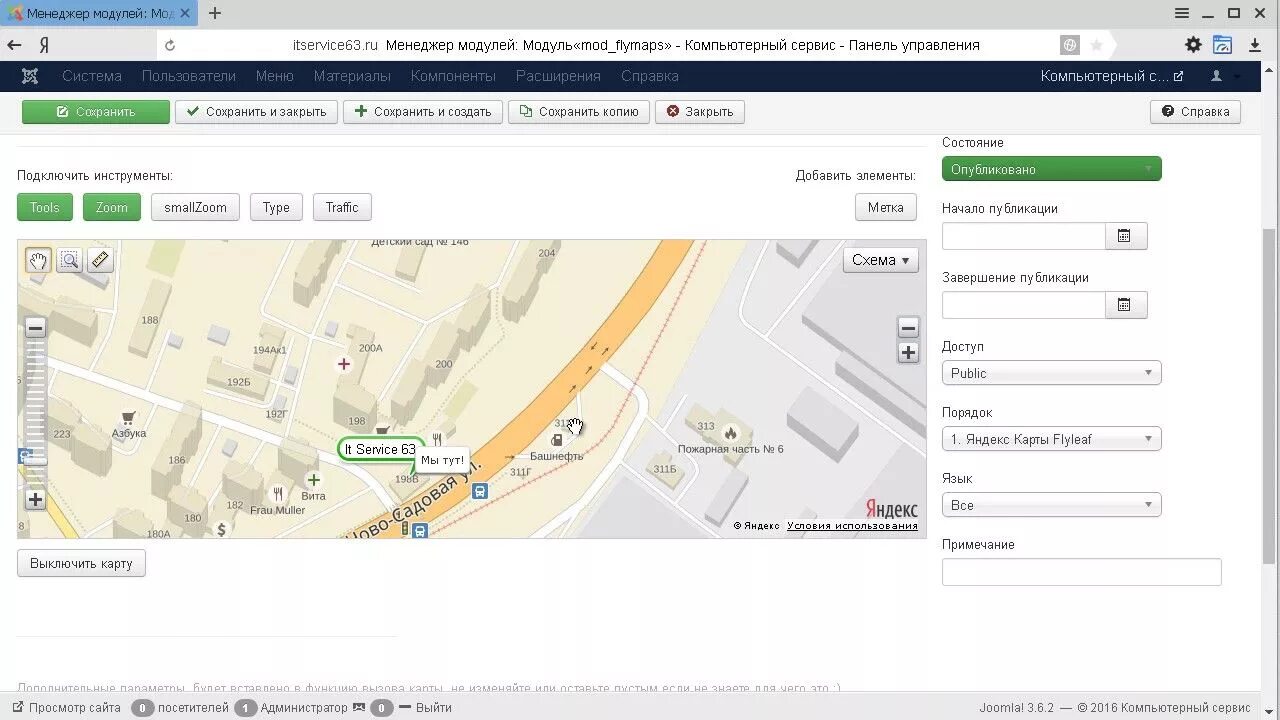
Task: Focus the Примечание text field
Action: point(1082,572)
